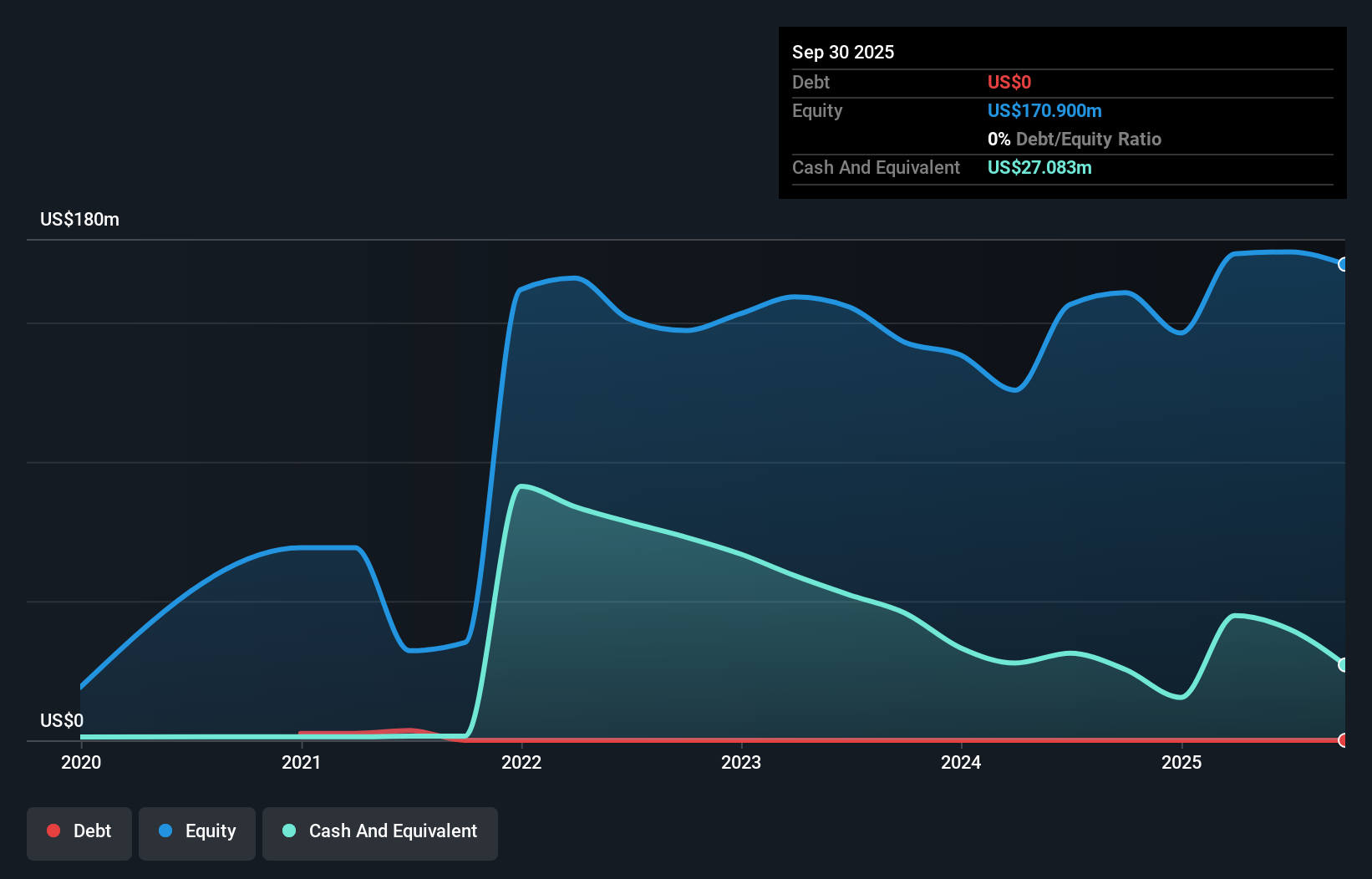Click the teal Cash And Equivalent legend dot
This screenshot has width=1372, height=879.
tap(288, 831)
